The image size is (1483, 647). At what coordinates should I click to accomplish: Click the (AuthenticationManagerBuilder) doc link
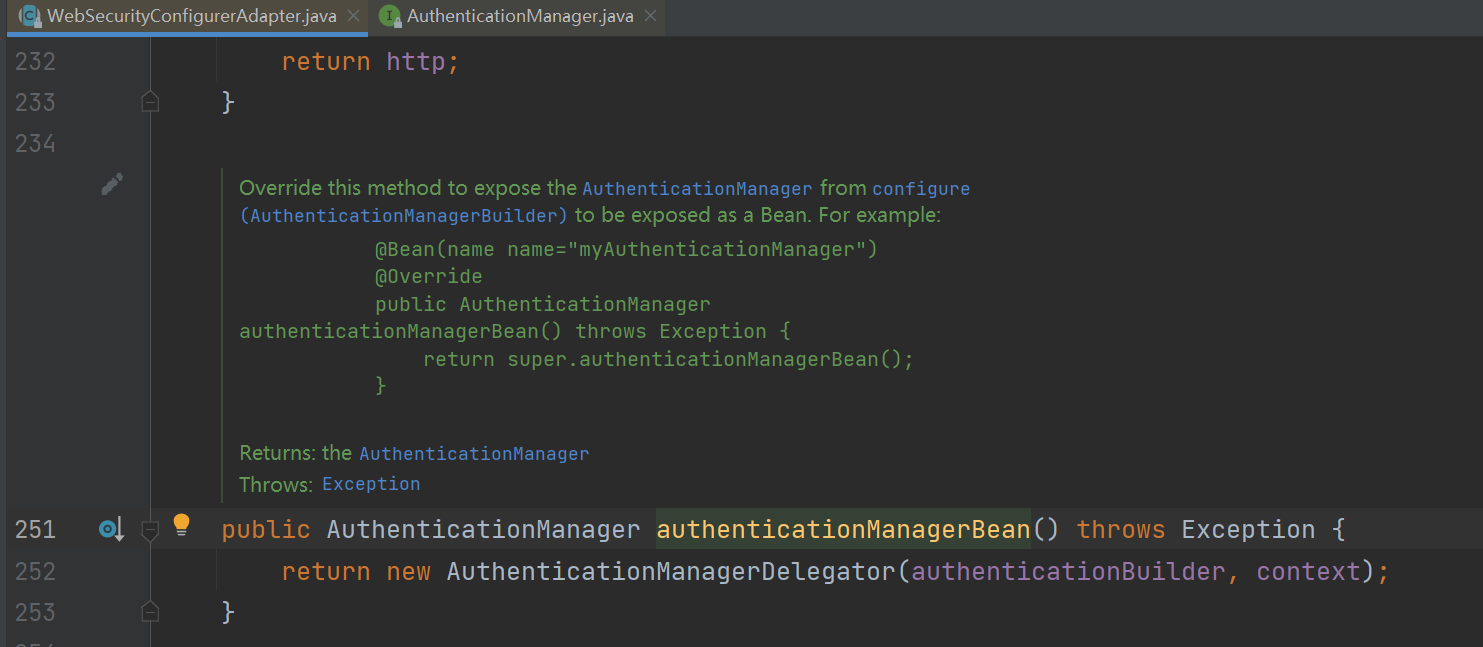pos(404,216)
